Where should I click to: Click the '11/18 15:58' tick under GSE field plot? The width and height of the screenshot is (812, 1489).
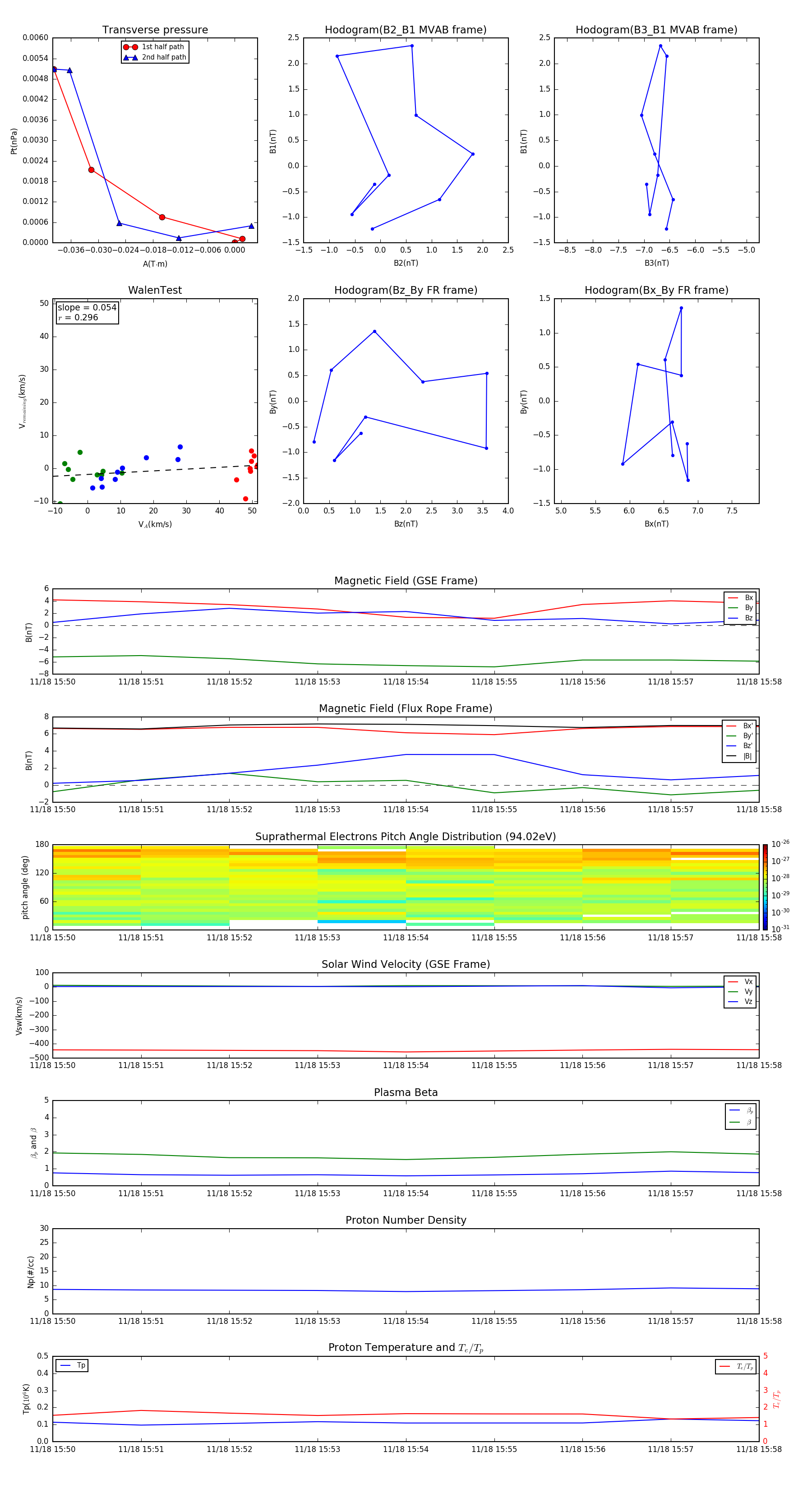pyautogui.click(x=759, y=682)
